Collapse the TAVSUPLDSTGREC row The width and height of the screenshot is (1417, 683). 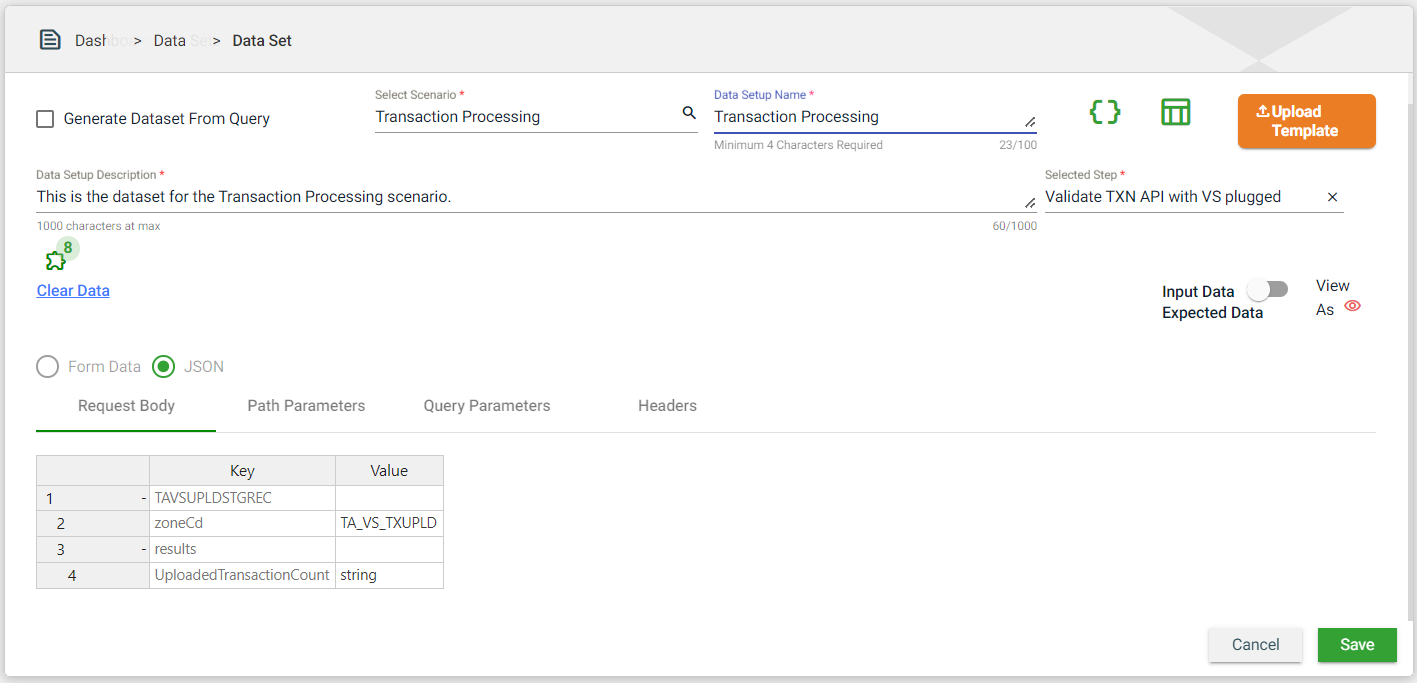[144, 498]
